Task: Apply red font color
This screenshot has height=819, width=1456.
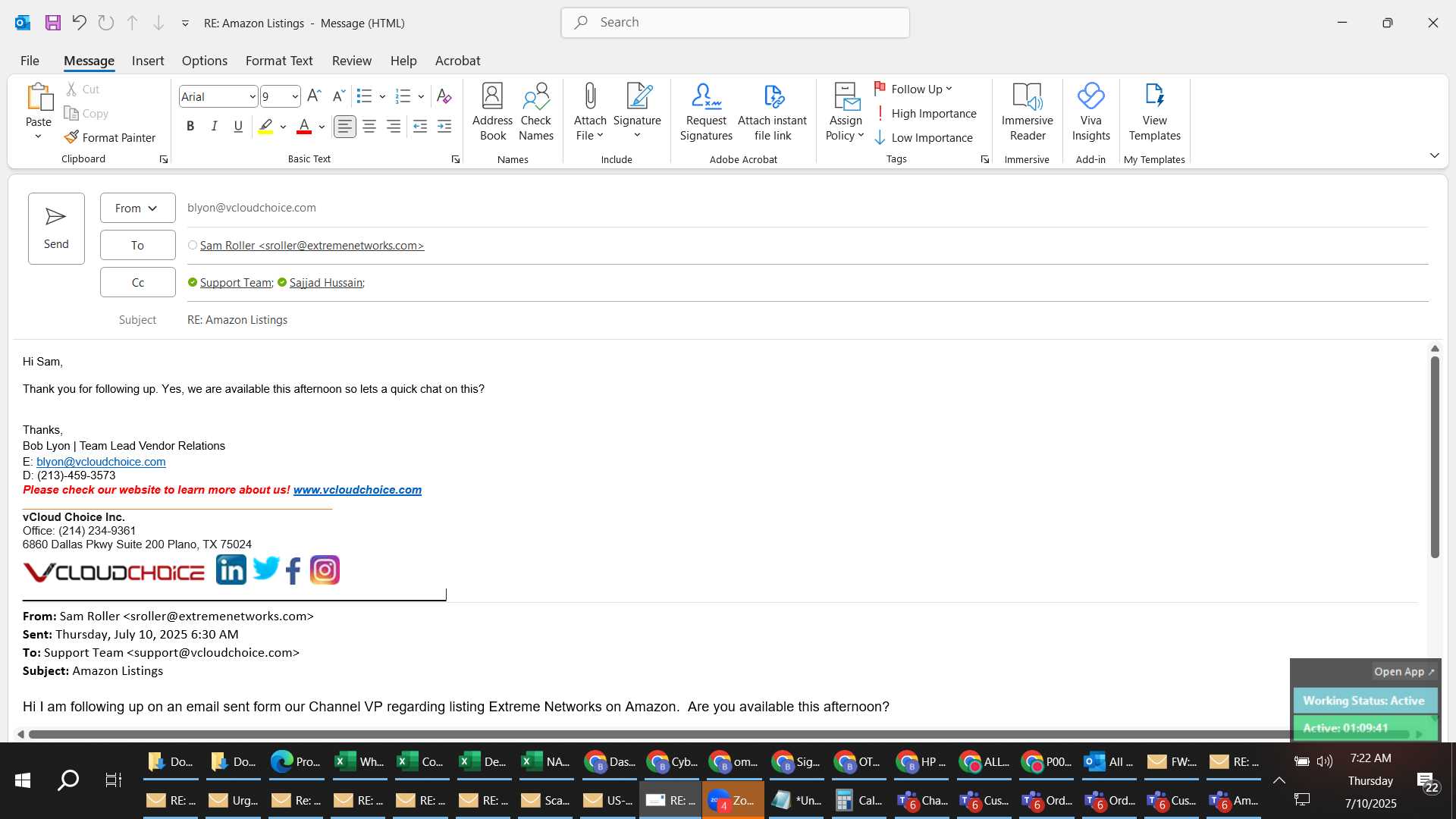Action: [x=304, y=127]
